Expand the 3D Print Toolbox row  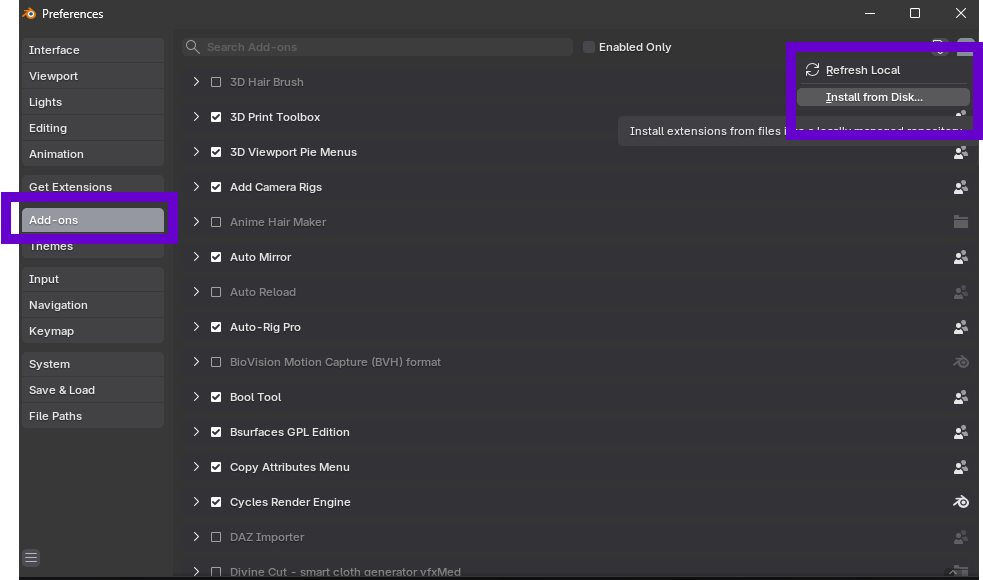[196, 117]
